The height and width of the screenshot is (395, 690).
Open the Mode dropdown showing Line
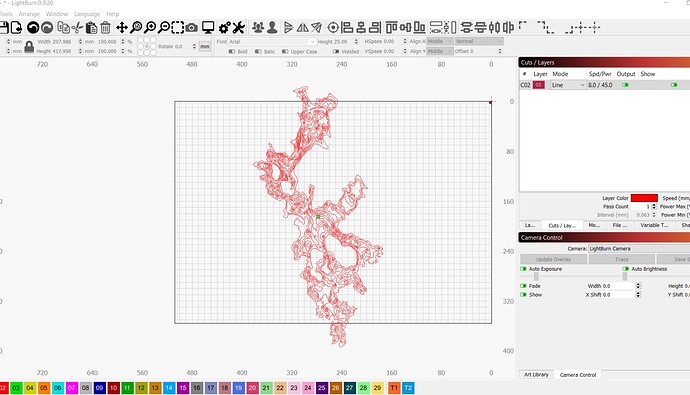pyautogui.click(x=568, y=85)
